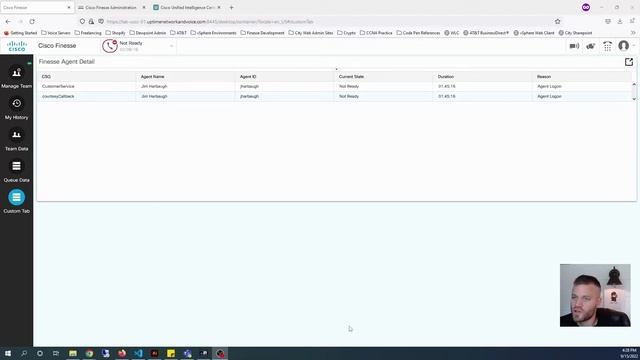Show more bookmarks chevron
Screen dimensions: 640x360
coord(633,33)
